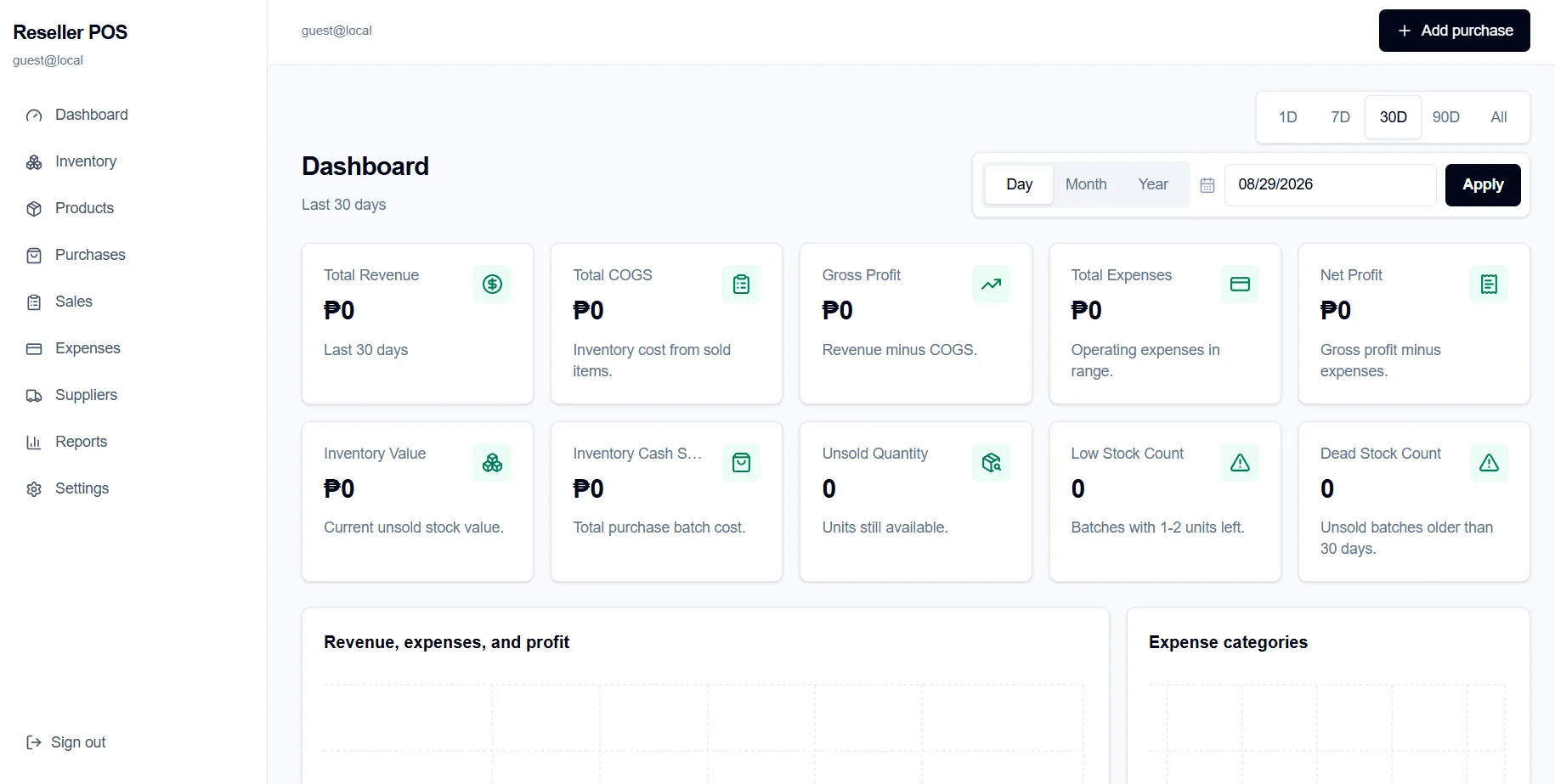The height and width of the screenshot is (784, 1555).
Task: Click the Purchases shopping bag icon
Action: point(34,256)
